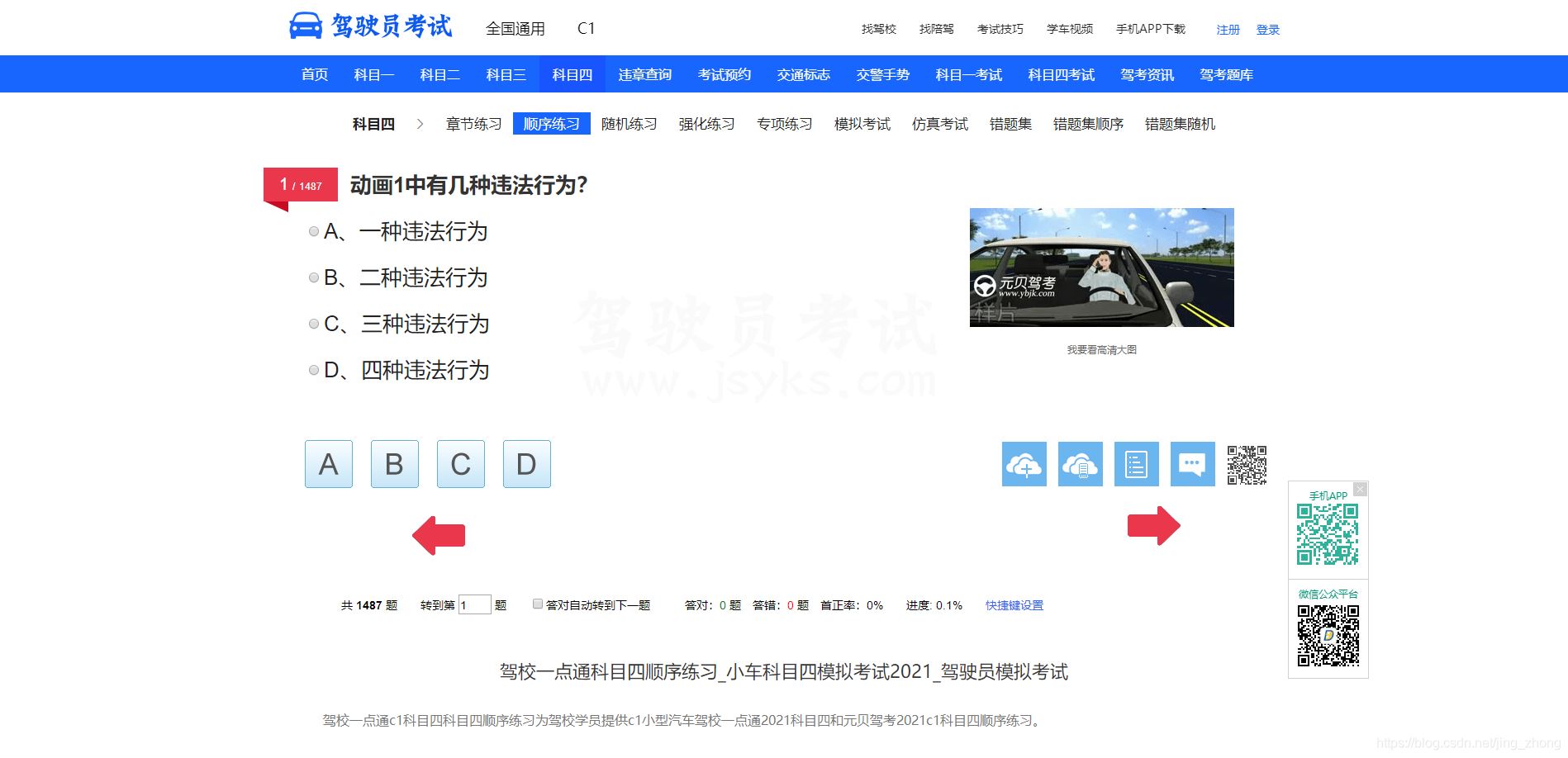This screenshot has height=758, width=1568.
Task: Switch to the 随机练习 tab
Action: coord(629,123)
